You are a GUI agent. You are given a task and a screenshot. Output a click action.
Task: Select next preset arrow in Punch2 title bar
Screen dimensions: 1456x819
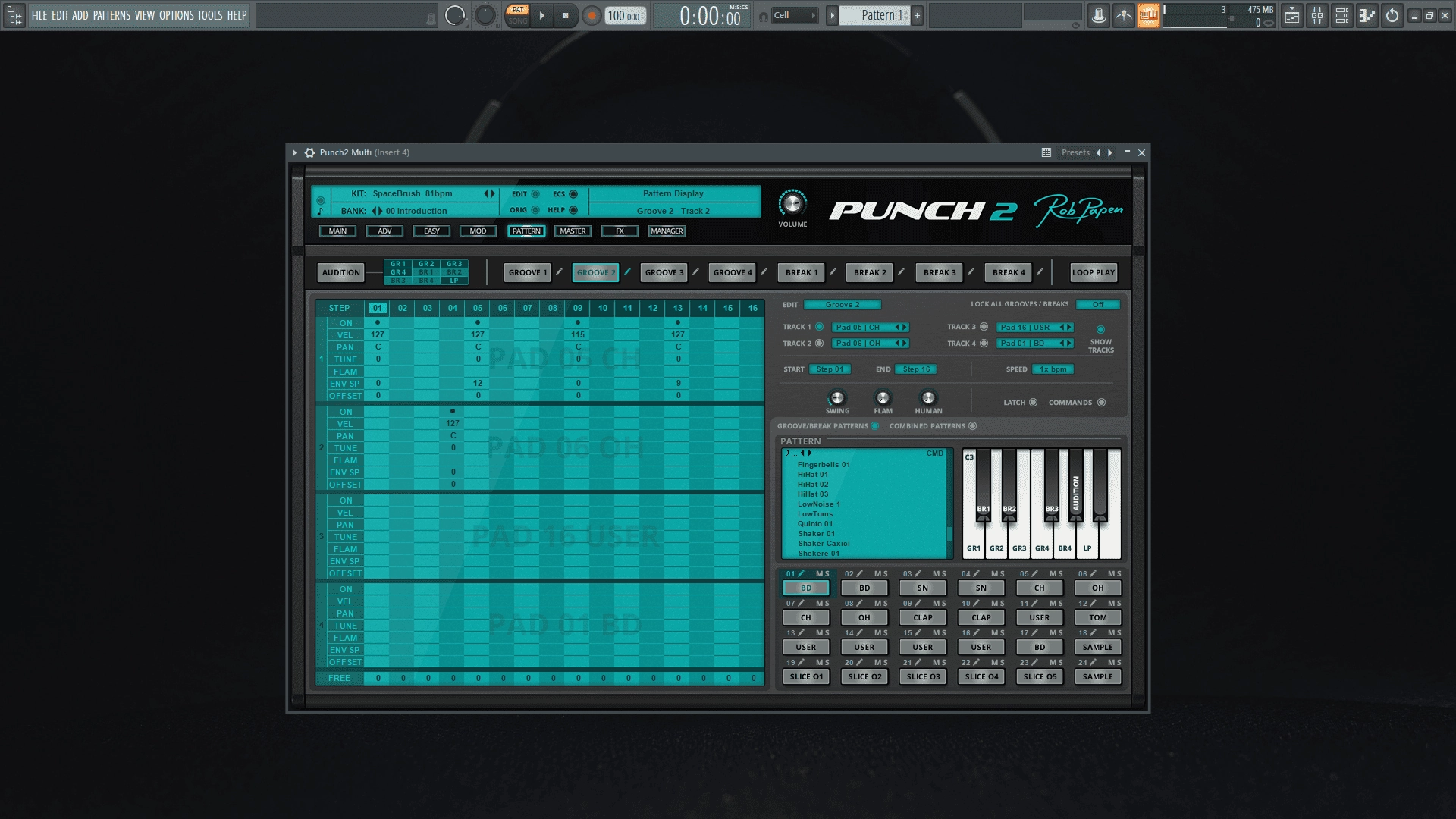(1110, 152)
